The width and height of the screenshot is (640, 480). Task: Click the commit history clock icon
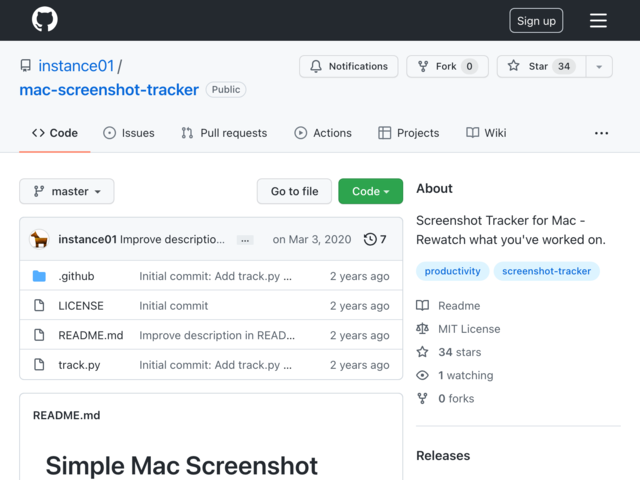pos(370,239)
